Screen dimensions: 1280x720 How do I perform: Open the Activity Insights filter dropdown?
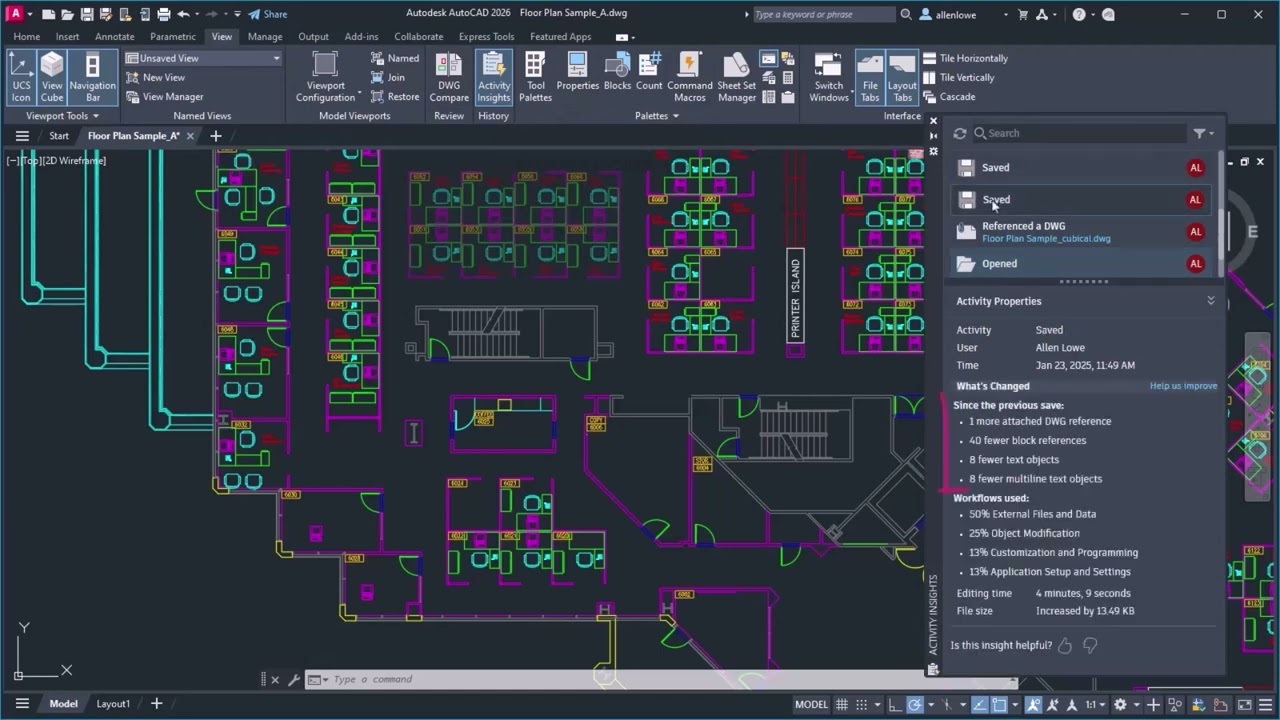[x=1203, y=133]
